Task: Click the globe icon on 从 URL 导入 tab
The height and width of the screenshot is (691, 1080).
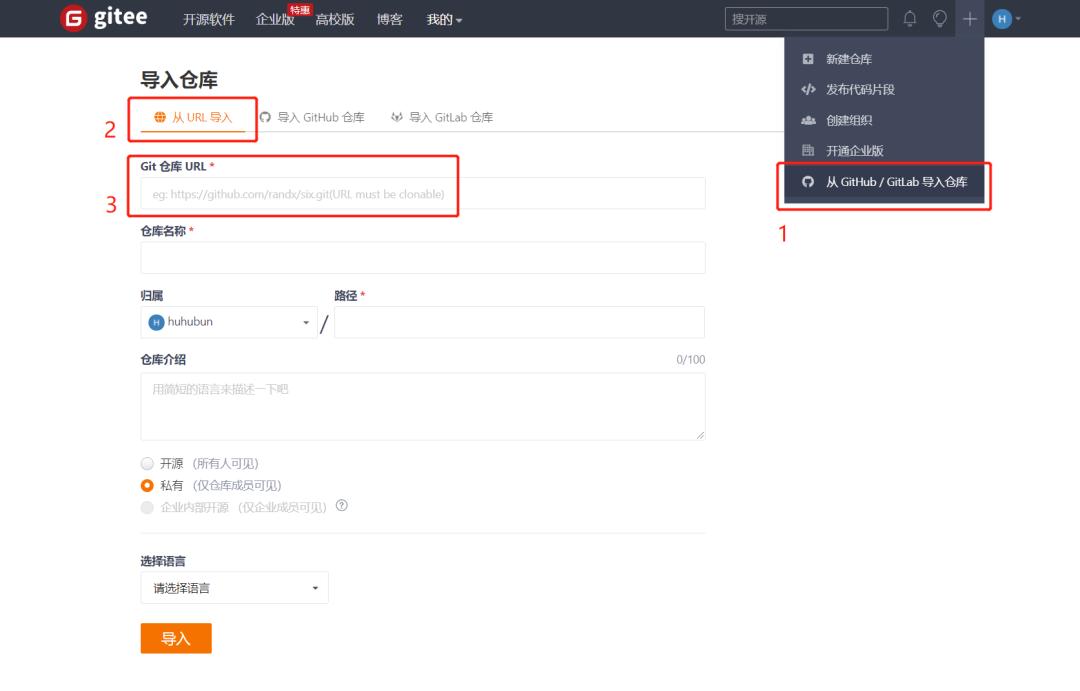Action: (159, 117)
